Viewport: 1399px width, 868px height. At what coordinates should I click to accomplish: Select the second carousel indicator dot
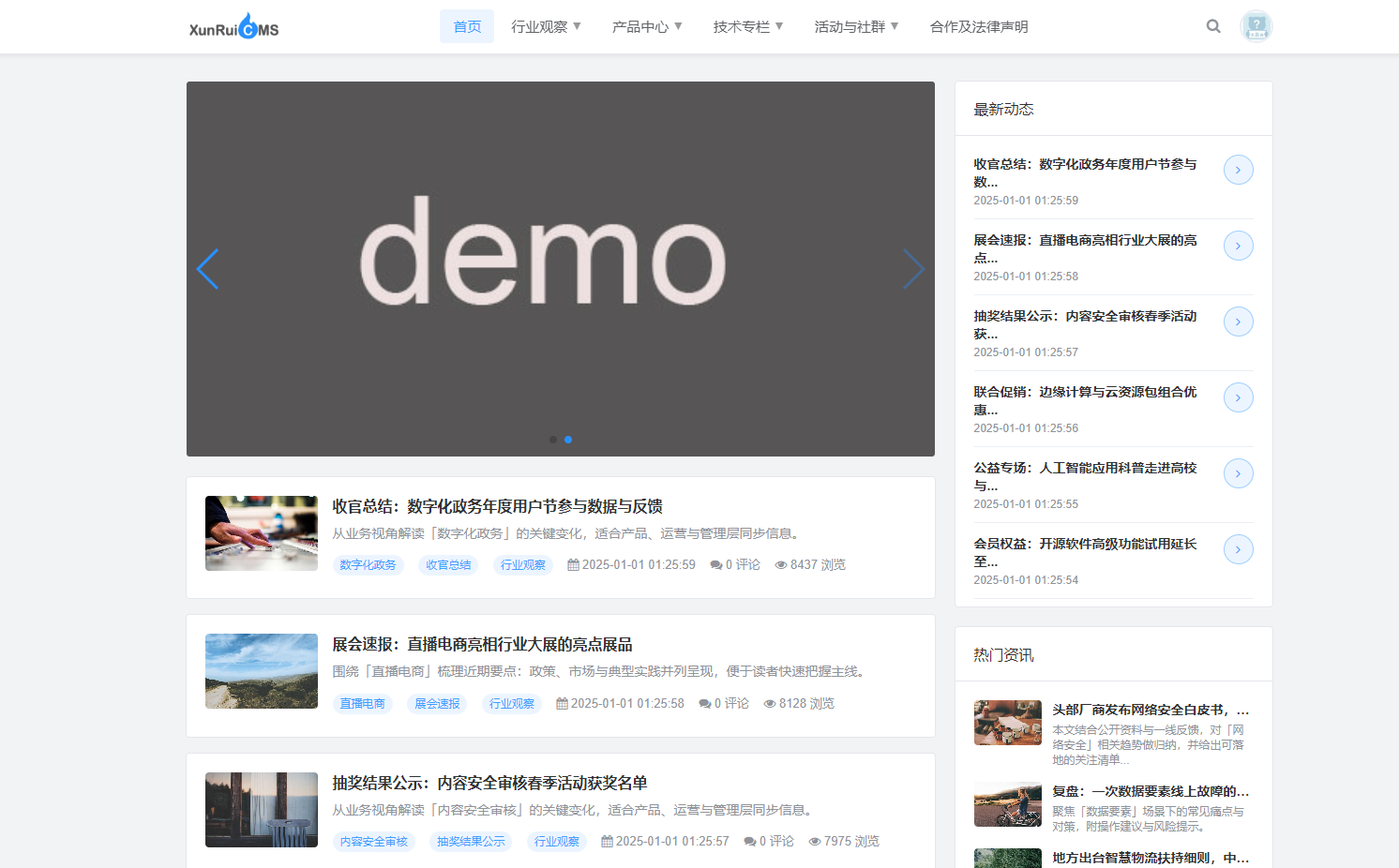tap(568, 440)
